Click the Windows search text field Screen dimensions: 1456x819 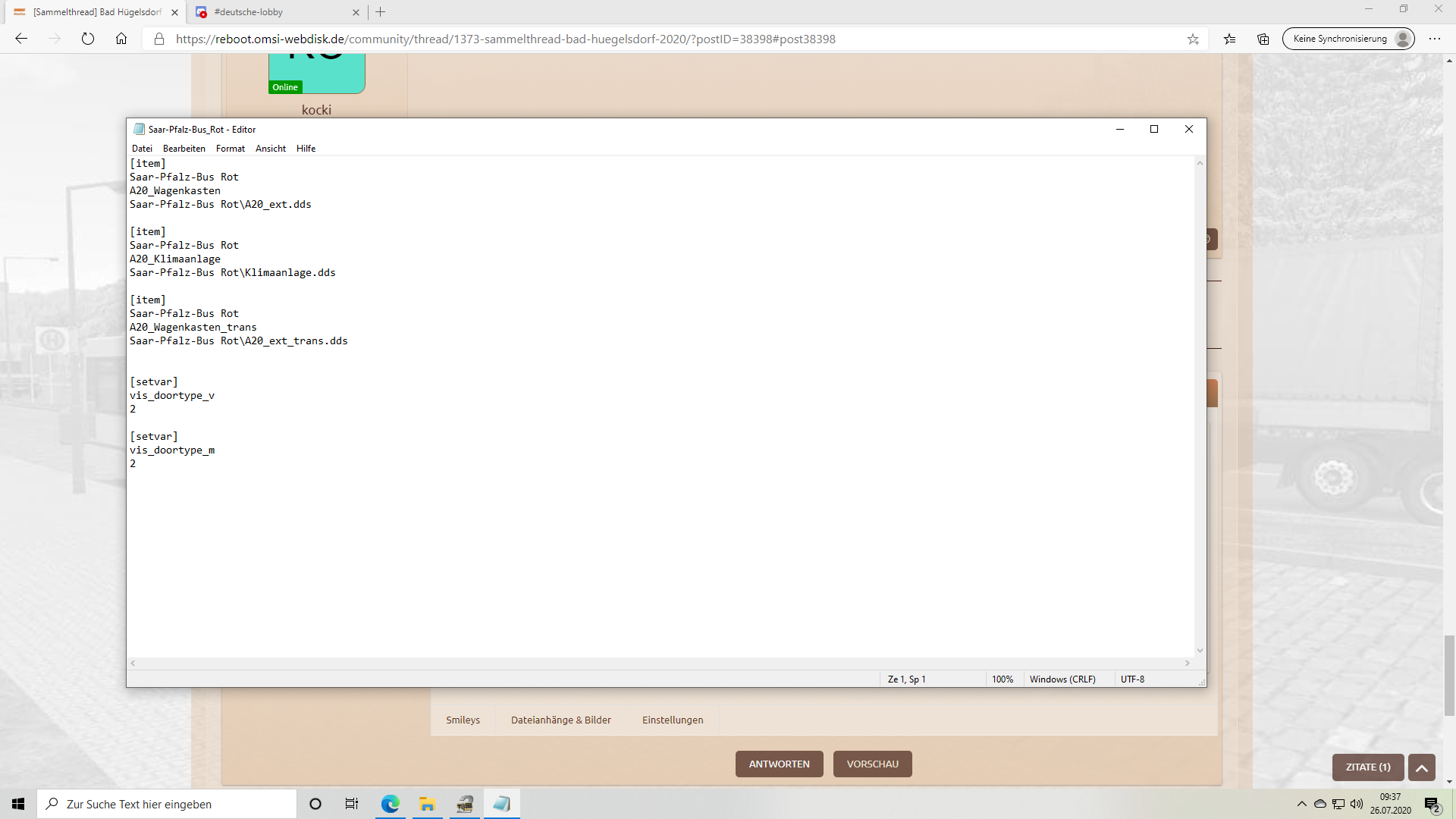coord(174,804)
